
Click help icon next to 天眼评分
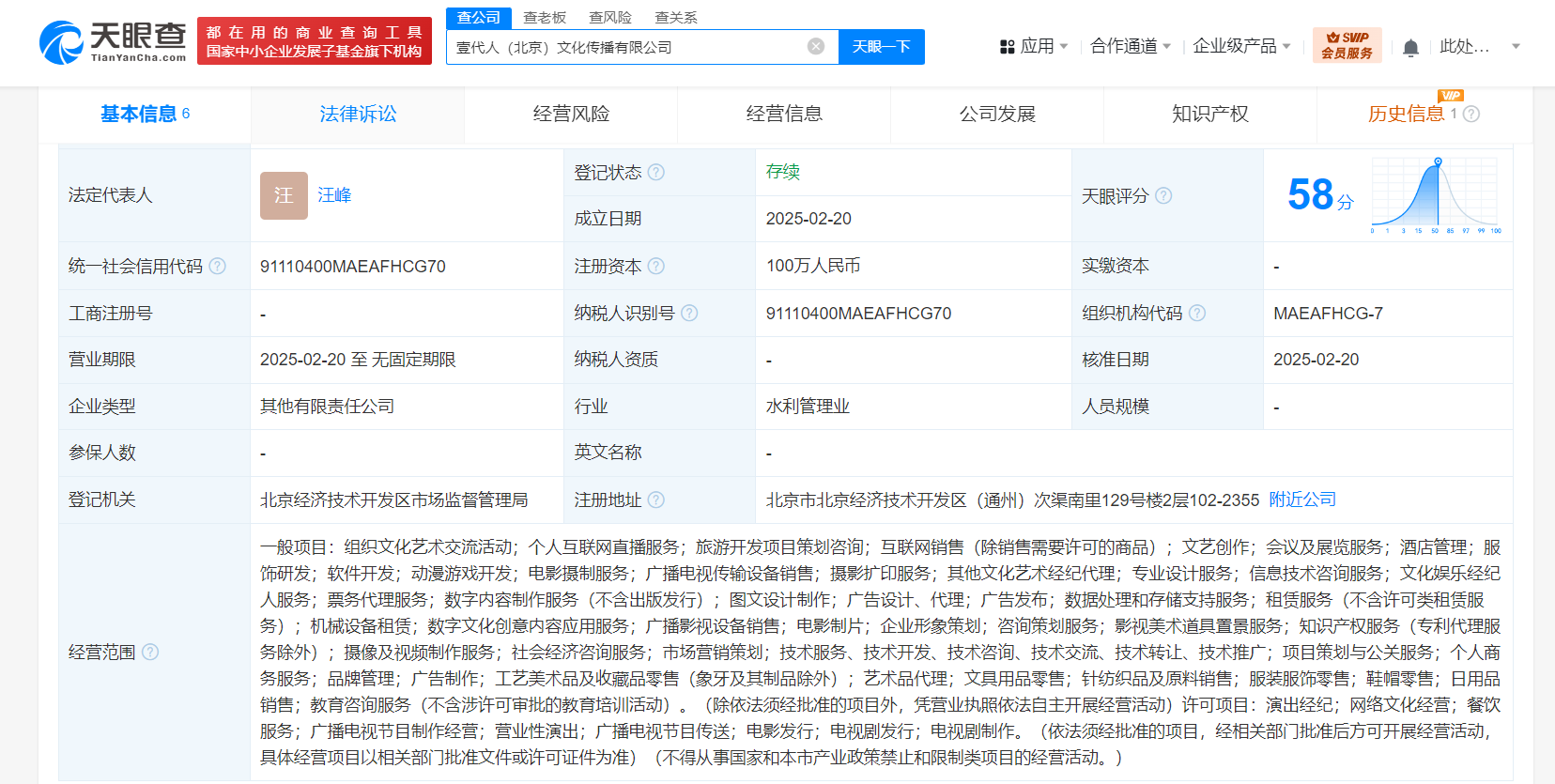tap(1163, 195)
